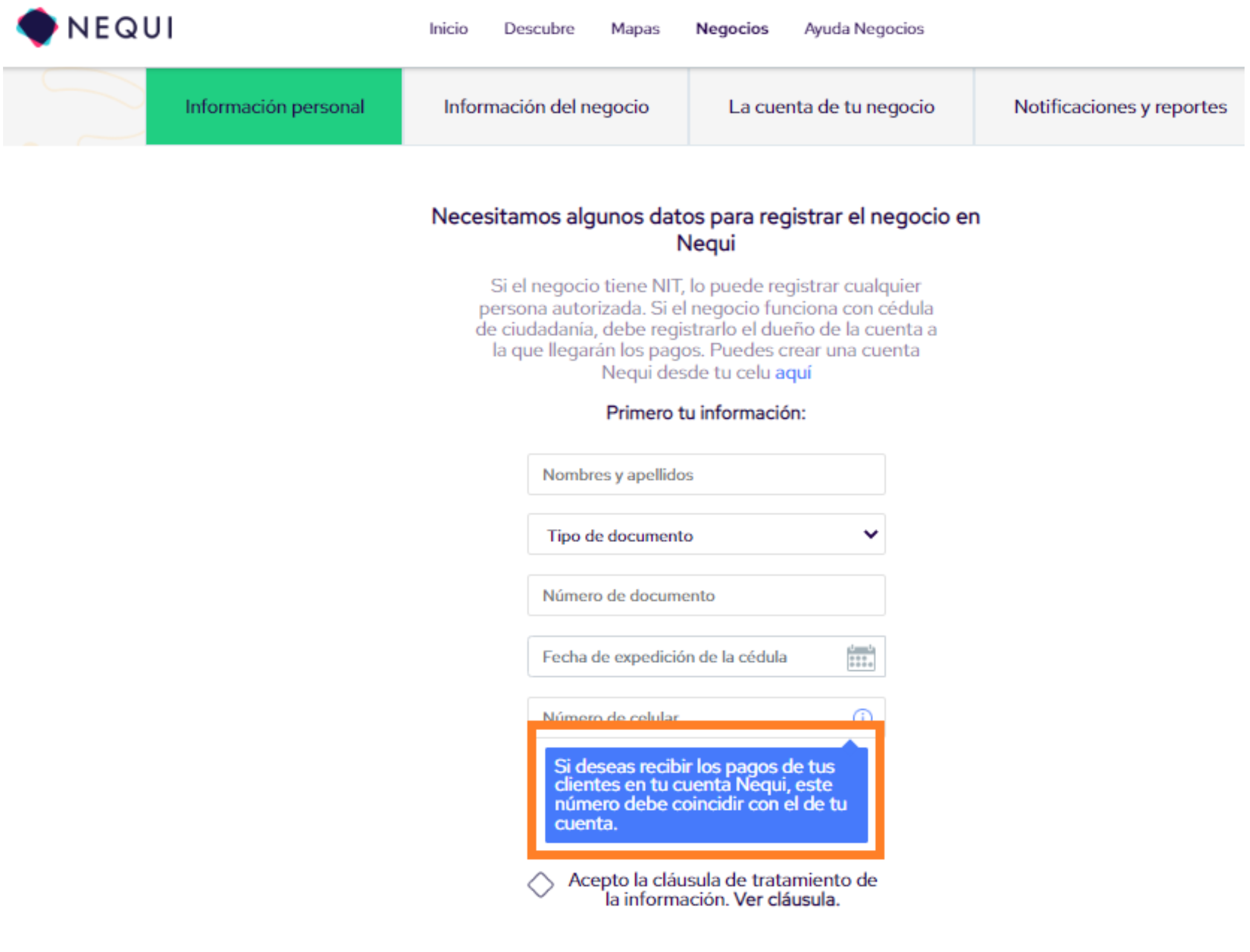The width and height of the screenshot is (1250, 952).
Task: Switch to Información del negocio tab
Action: [545, 106]
